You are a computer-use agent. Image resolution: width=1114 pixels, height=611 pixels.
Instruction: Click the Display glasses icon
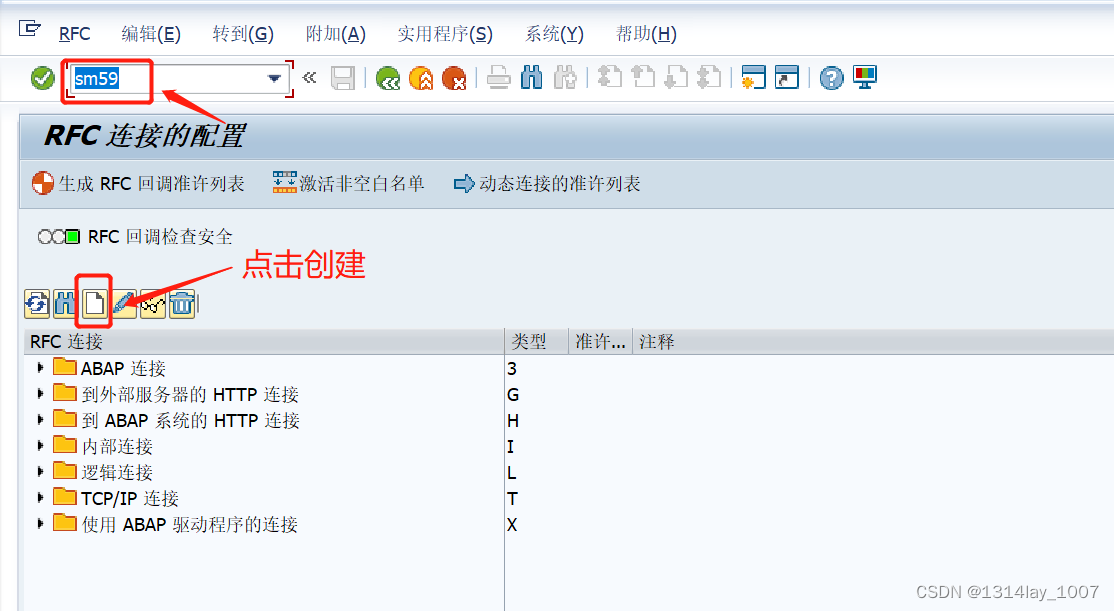click(x=153, y=304)
